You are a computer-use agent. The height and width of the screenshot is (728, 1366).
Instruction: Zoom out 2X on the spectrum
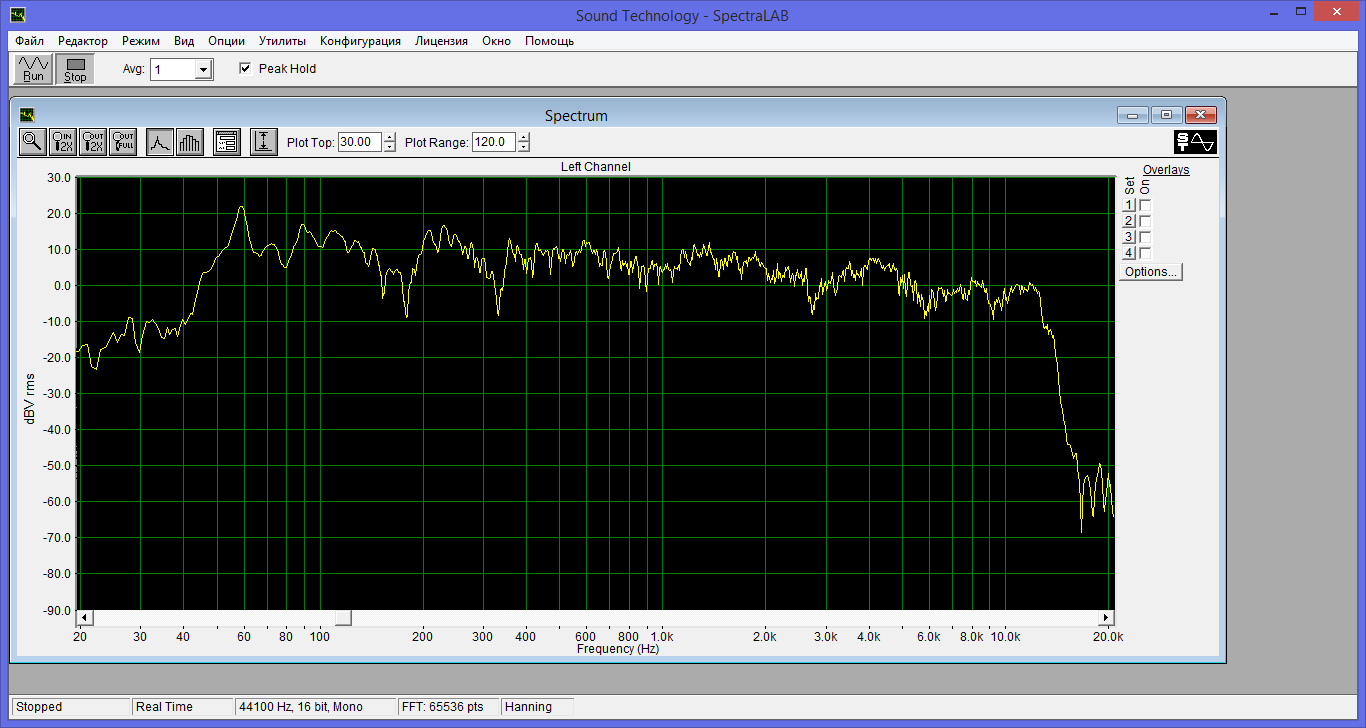93,142
